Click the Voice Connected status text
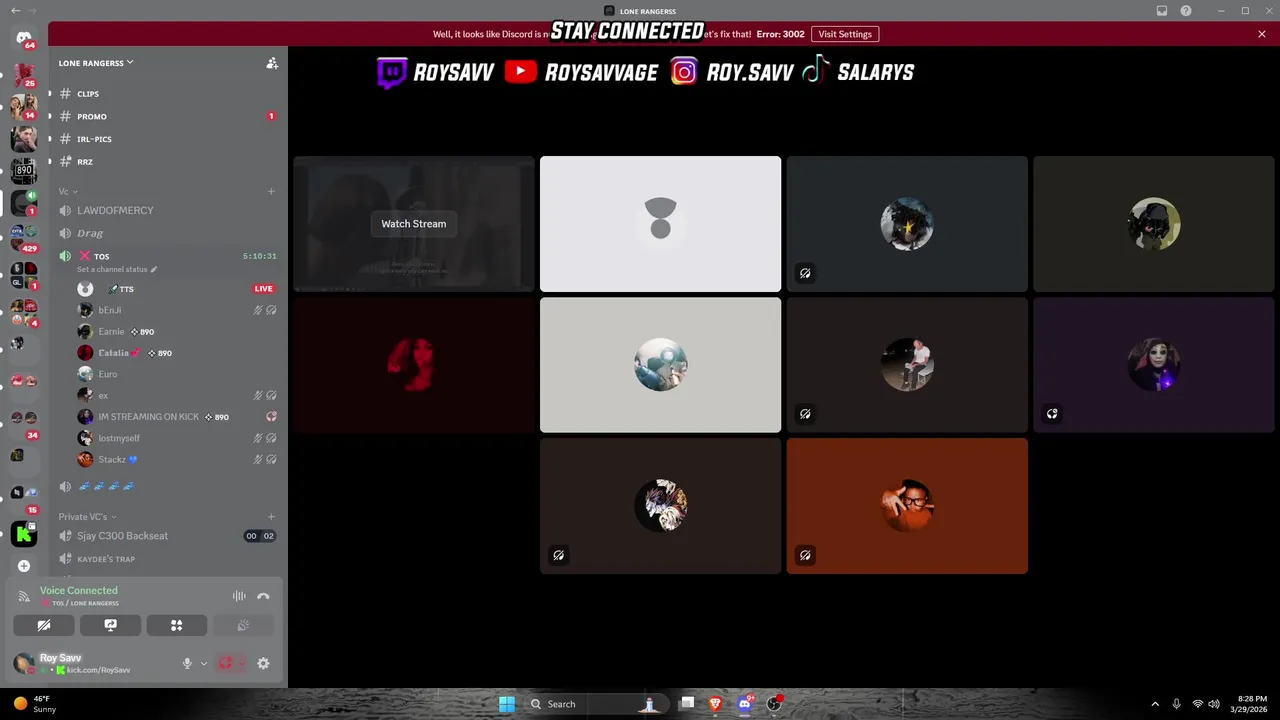 (x=79, y=591)
